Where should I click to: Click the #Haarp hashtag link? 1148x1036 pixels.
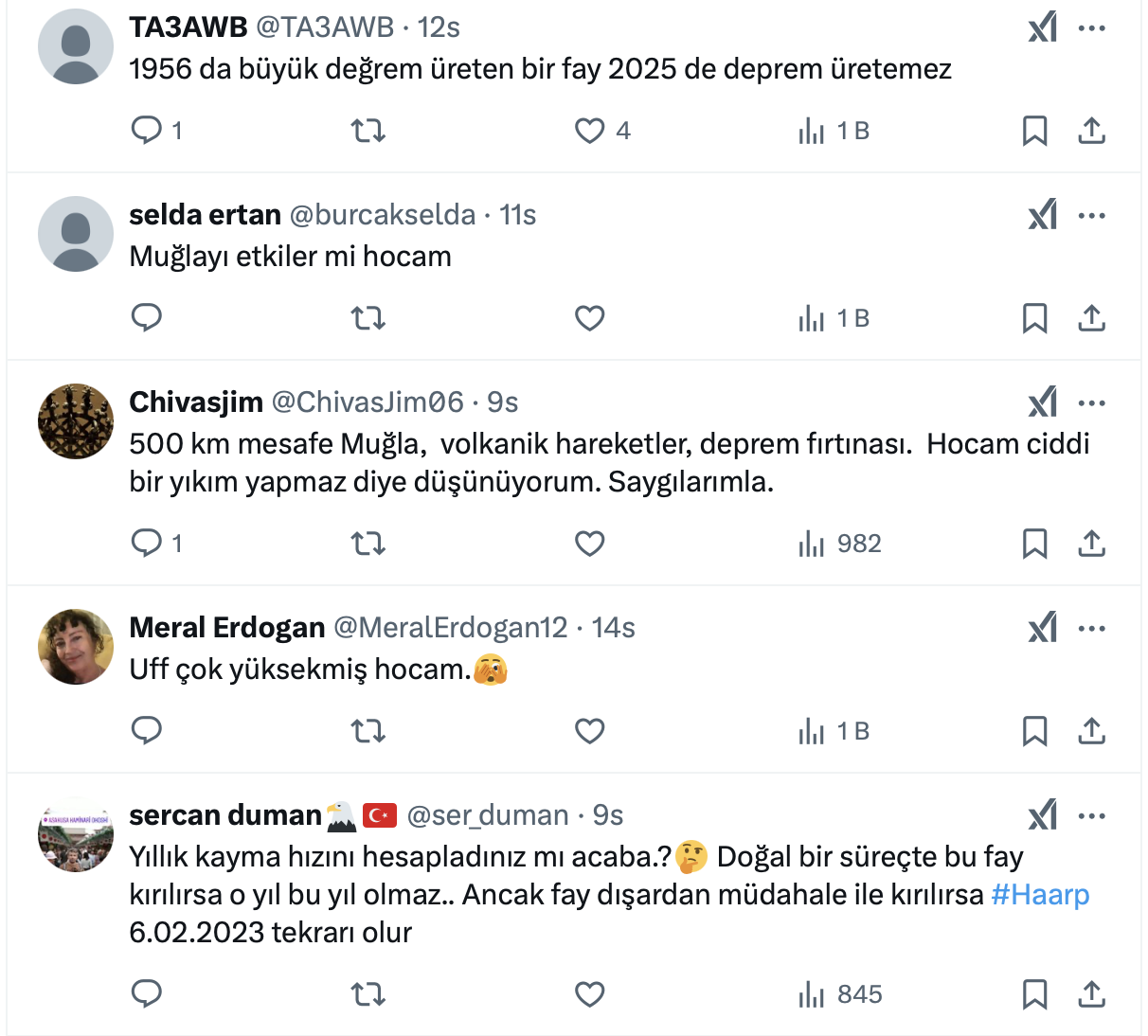click(x=1040, y=895)
